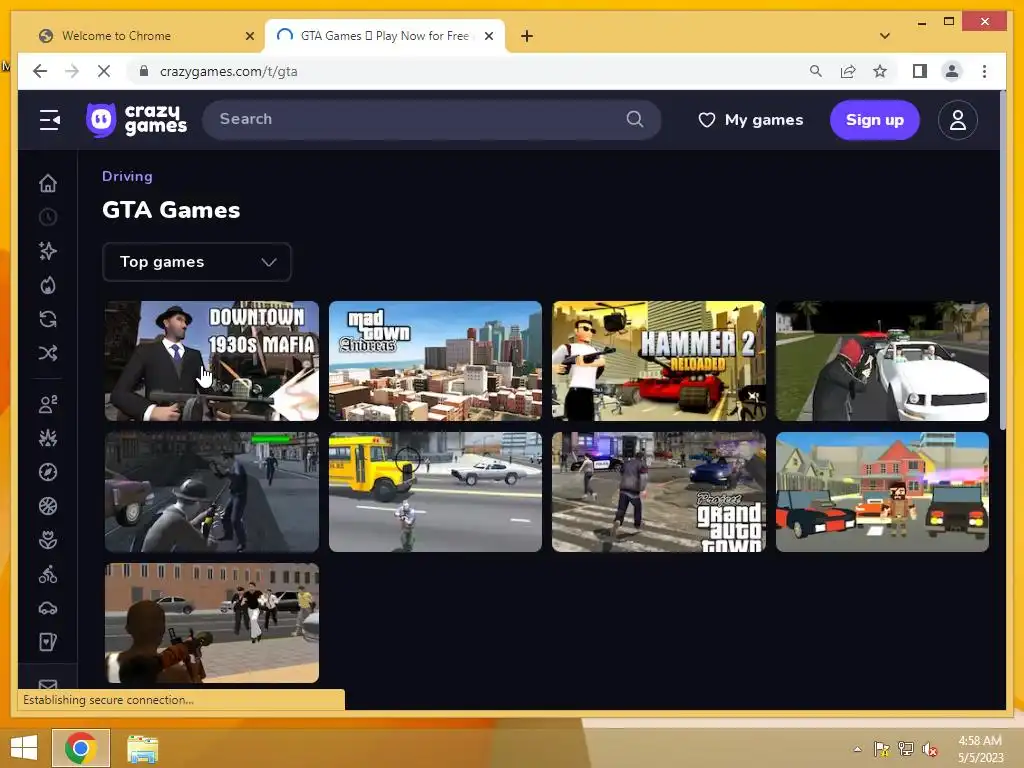This screenshot has height=768, width=1024.
Task: Open Recently played clock icon in sidebar
Action: (48, 217)
